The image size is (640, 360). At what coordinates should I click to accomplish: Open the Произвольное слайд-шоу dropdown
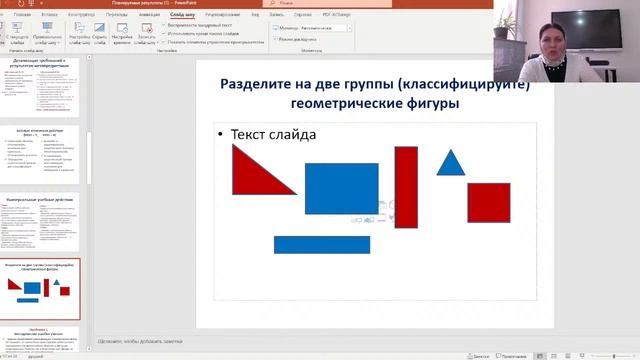pos(47,33)
